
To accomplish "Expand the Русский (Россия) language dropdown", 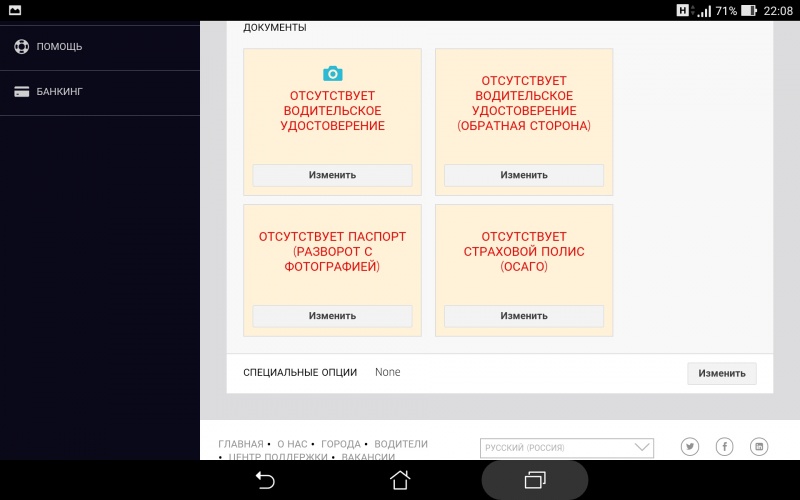I will pyautogui.click(x=567, y=448).
